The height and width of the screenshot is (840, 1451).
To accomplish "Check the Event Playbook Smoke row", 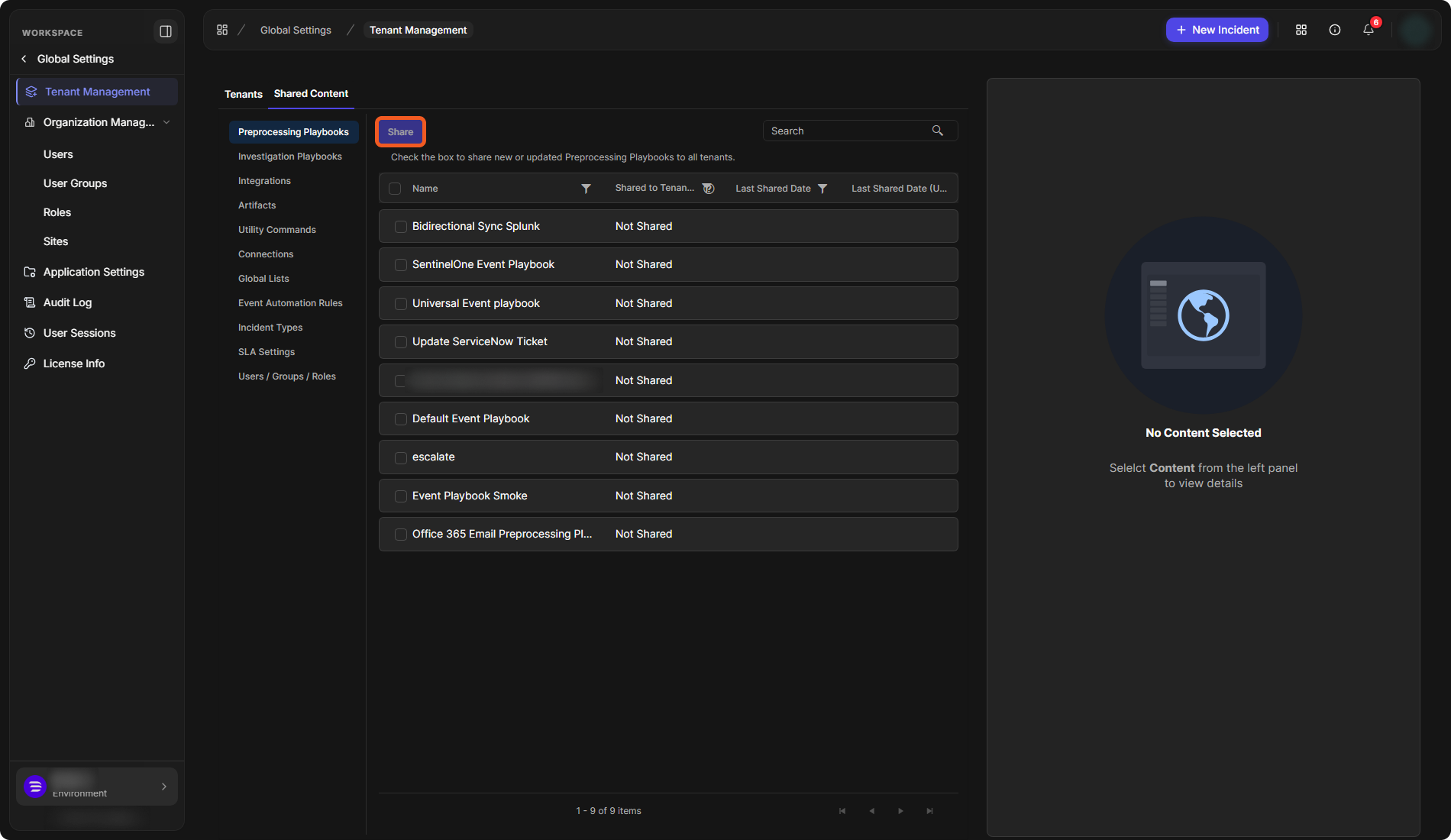I will pos(400,496).
